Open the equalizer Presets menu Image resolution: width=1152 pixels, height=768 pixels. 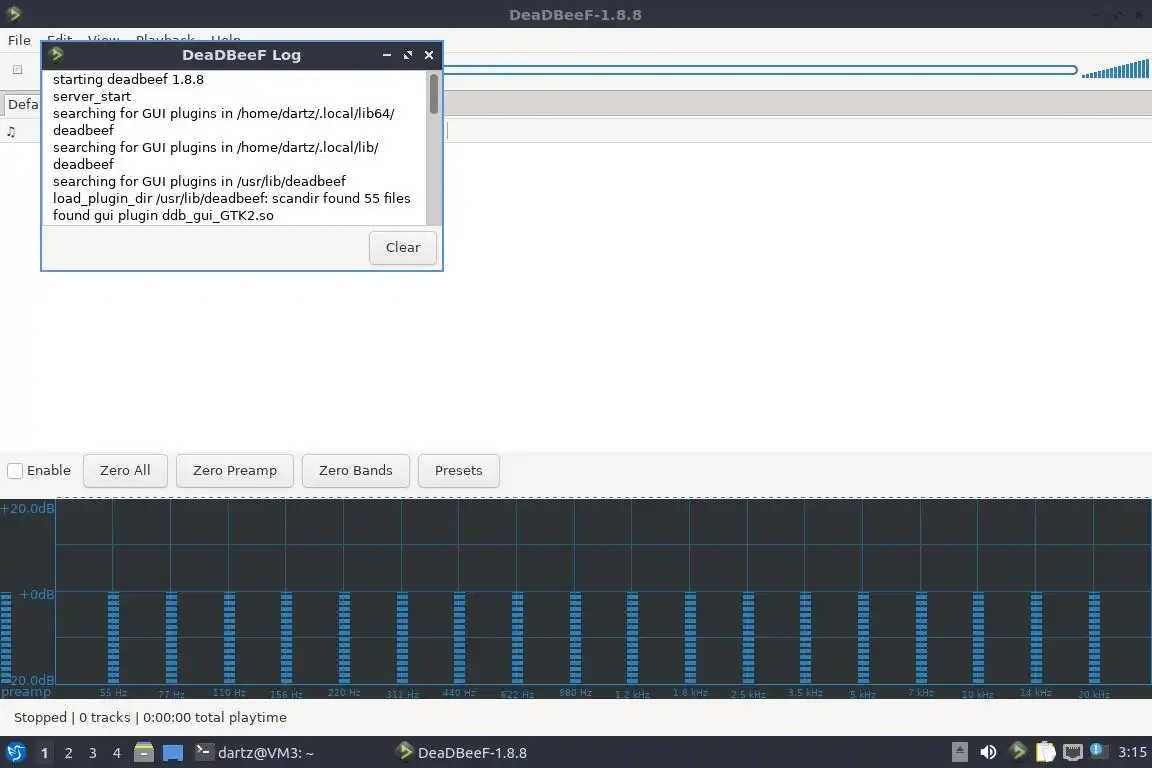point(458,470)
